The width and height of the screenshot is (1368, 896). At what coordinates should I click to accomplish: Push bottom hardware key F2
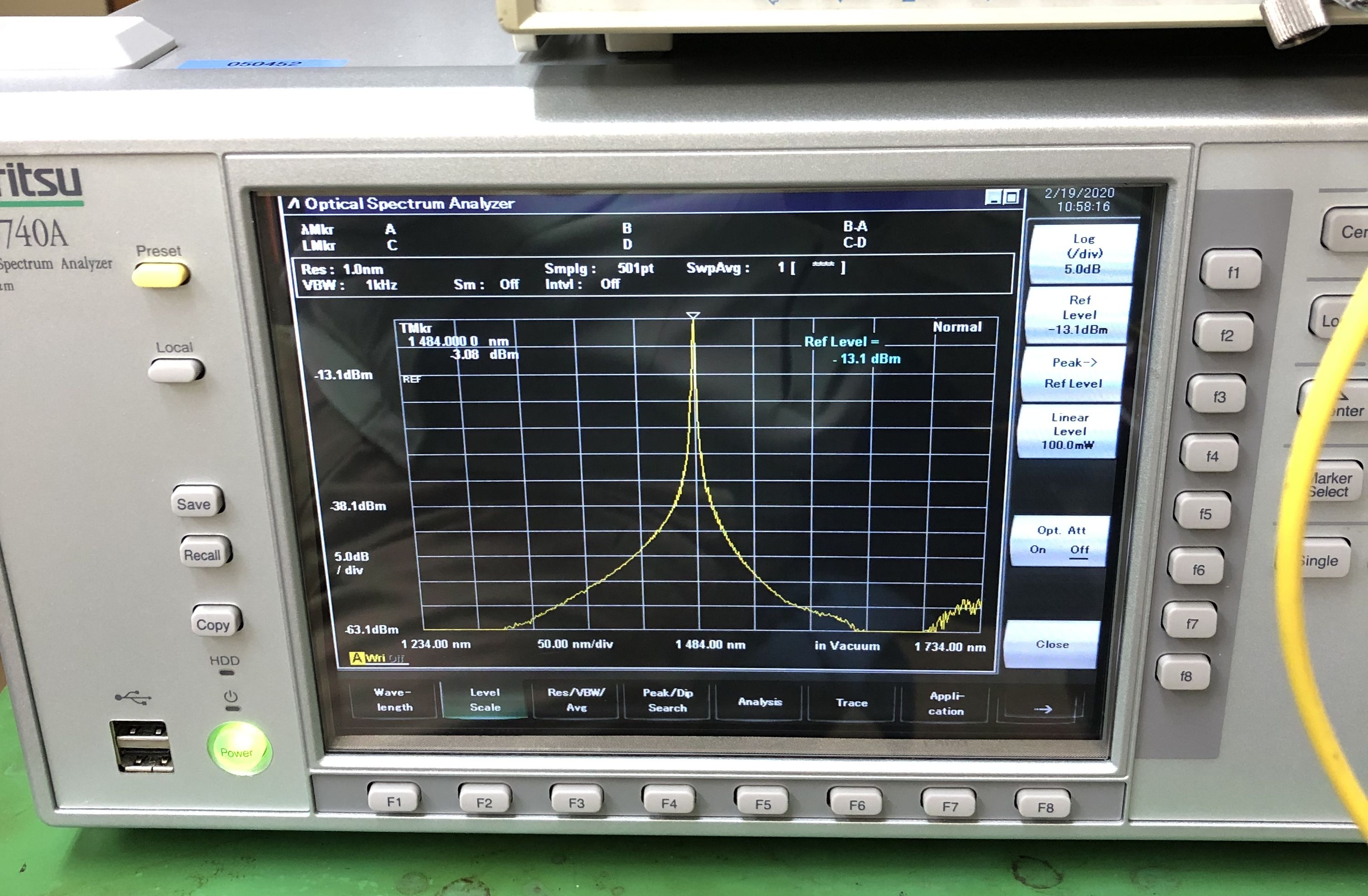tap(484, 799)
